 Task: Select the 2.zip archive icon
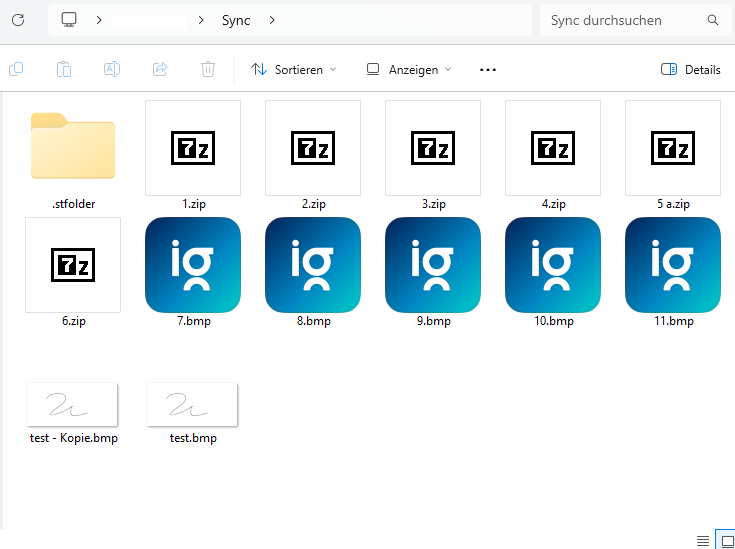click(x=313, y=148)
